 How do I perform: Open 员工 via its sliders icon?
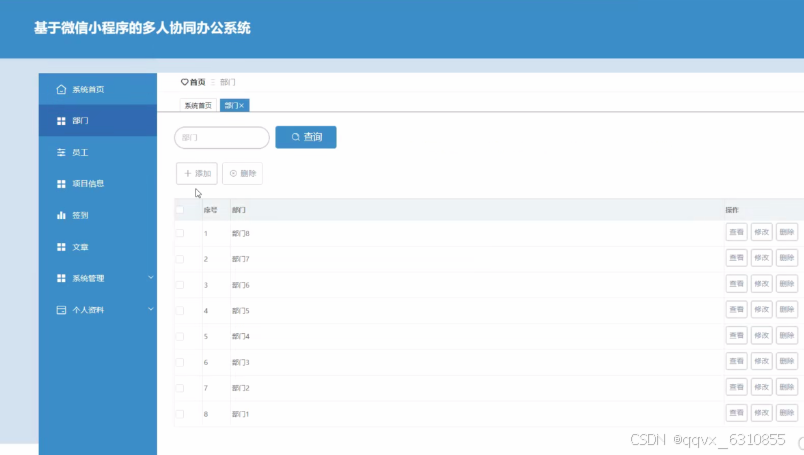coord(61,152)
